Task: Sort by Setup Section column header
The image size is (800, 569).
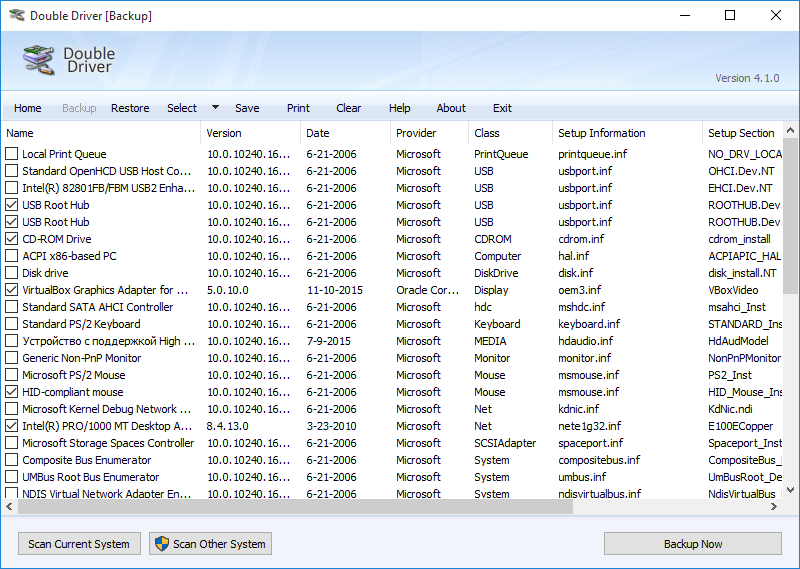Action: point(742,133)
